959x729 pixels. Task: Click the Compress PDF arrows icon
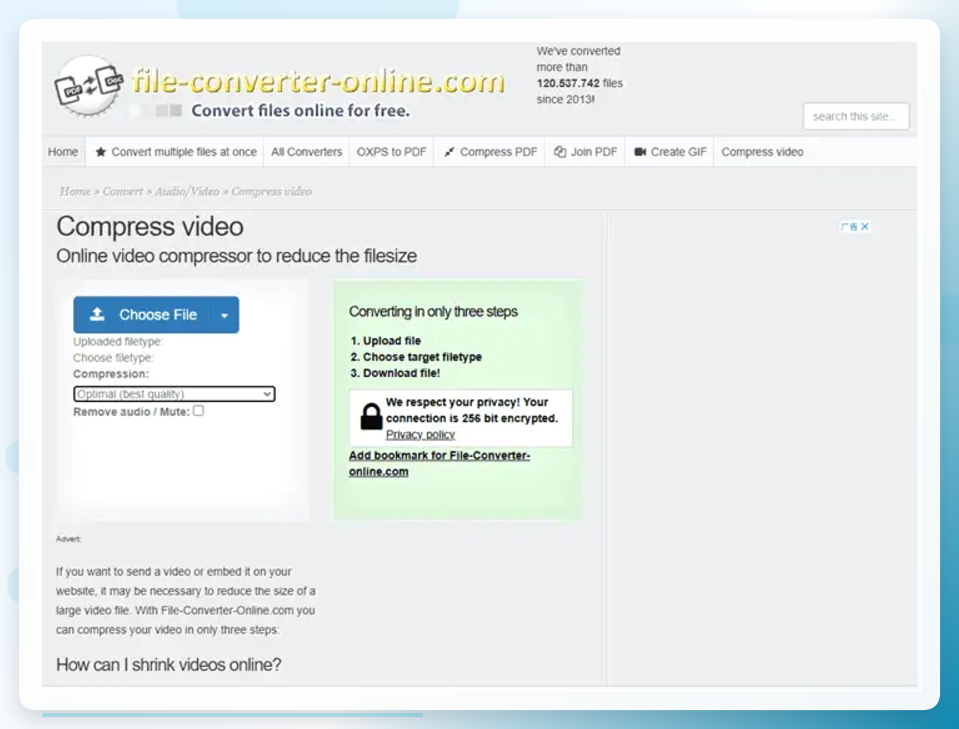(x=450, y=152)
